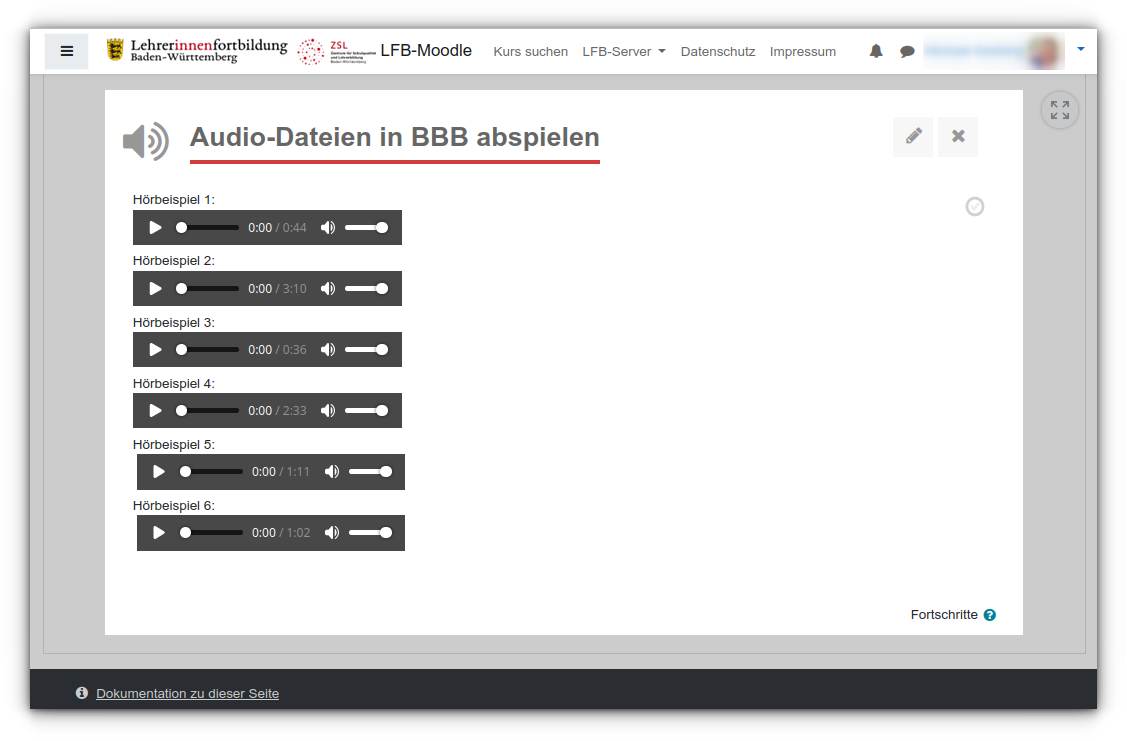The image size is (1127, 741).
Task: Open Dokumentation zu dieser Seite link
Action: (187, 693)
